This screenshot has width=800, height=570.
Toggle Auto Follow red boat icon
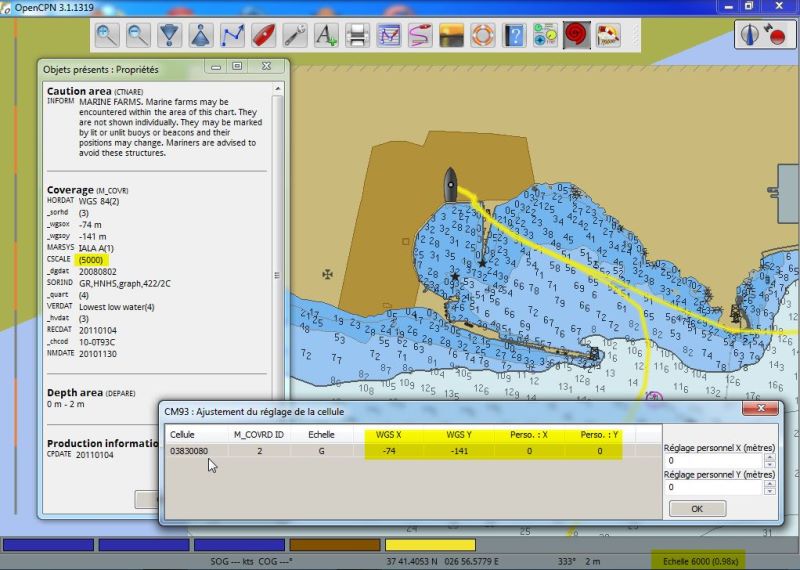(x=264, y=35)
